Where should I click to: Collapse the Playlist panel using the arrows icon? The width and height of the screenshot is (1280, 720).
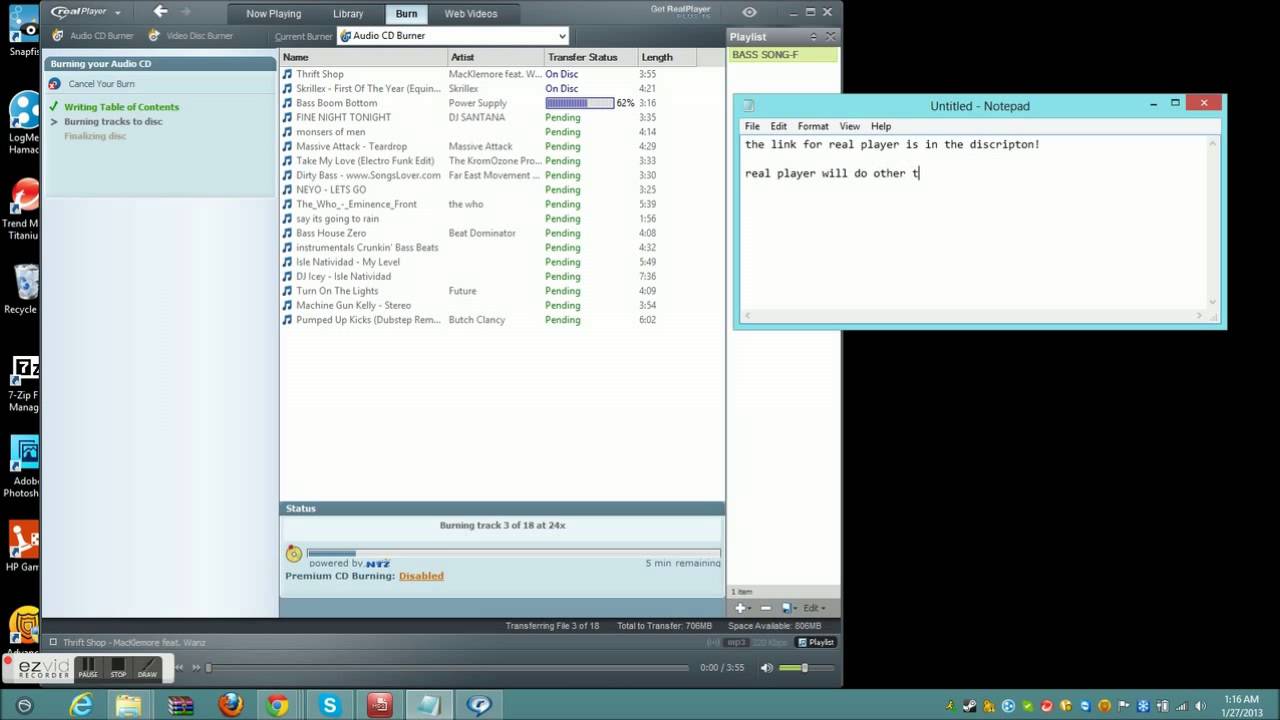(x=814, y=37)
